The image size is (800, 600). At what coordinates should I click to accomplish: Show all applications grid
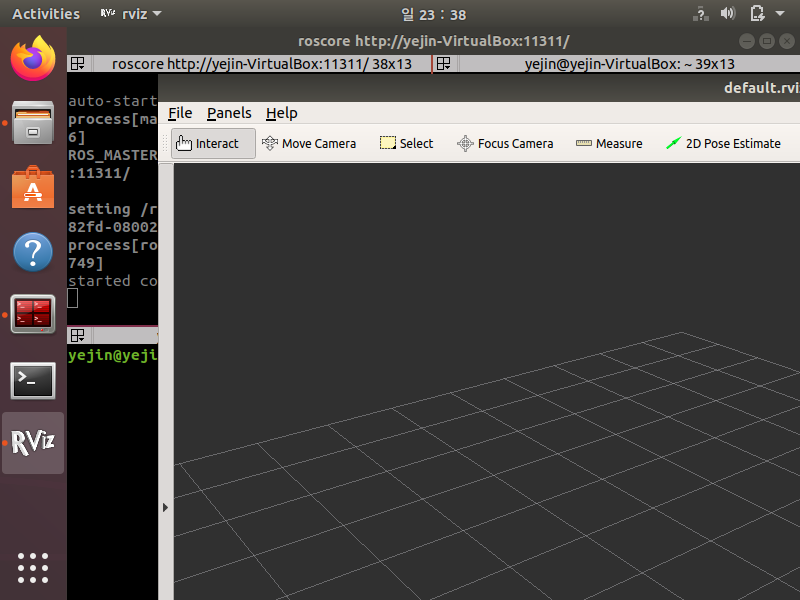(33, 567)
